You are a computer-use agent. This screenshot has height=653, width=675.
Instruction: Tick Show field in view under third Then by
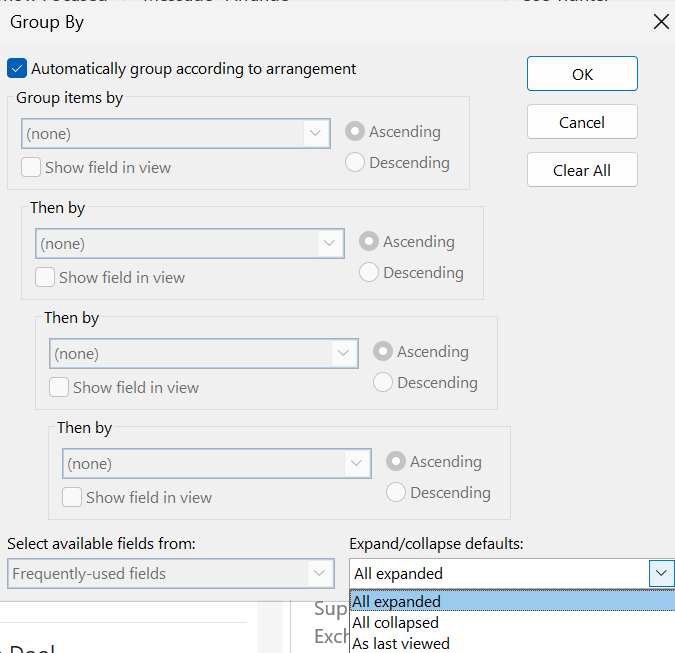point(72,497)
